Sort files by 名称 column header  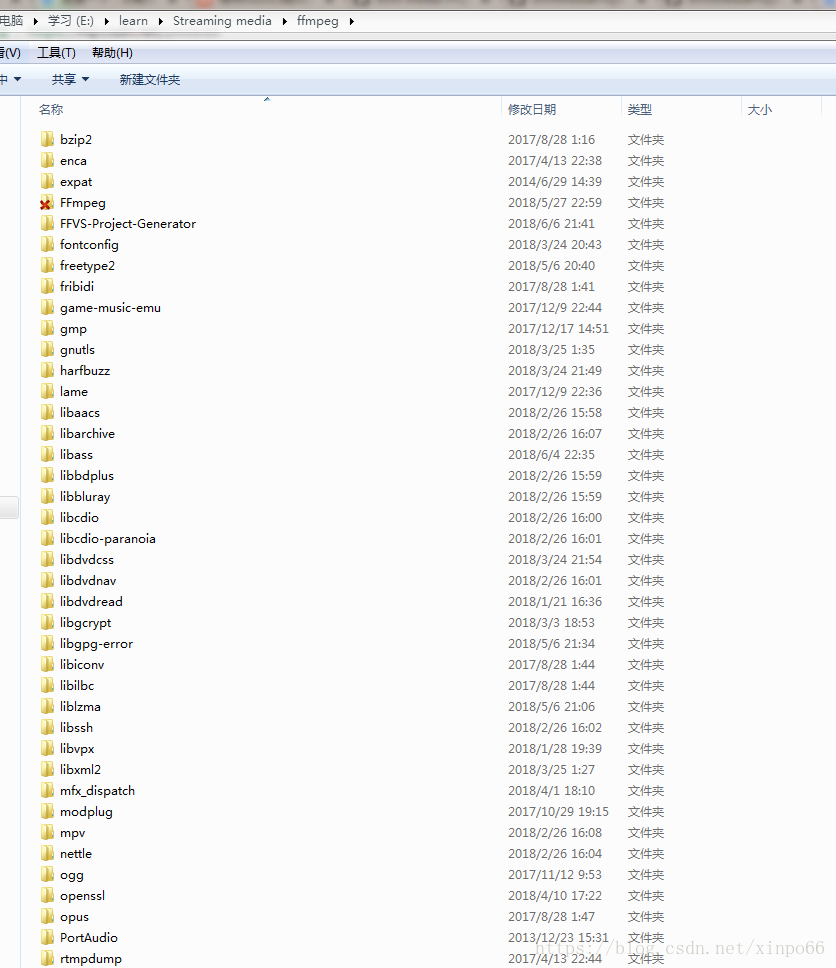[51, 110]
